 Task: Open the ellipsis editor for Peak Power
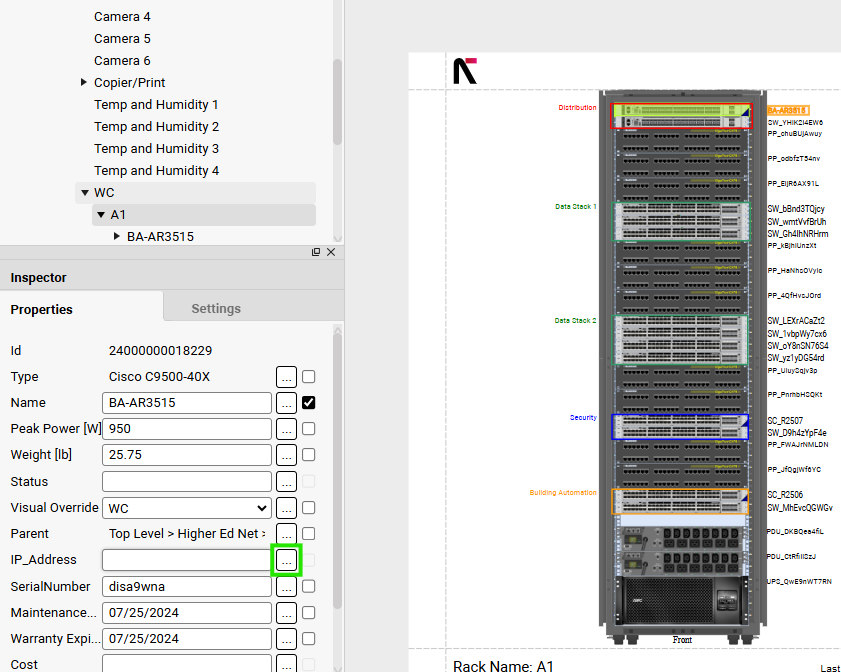tap(286, 429)
